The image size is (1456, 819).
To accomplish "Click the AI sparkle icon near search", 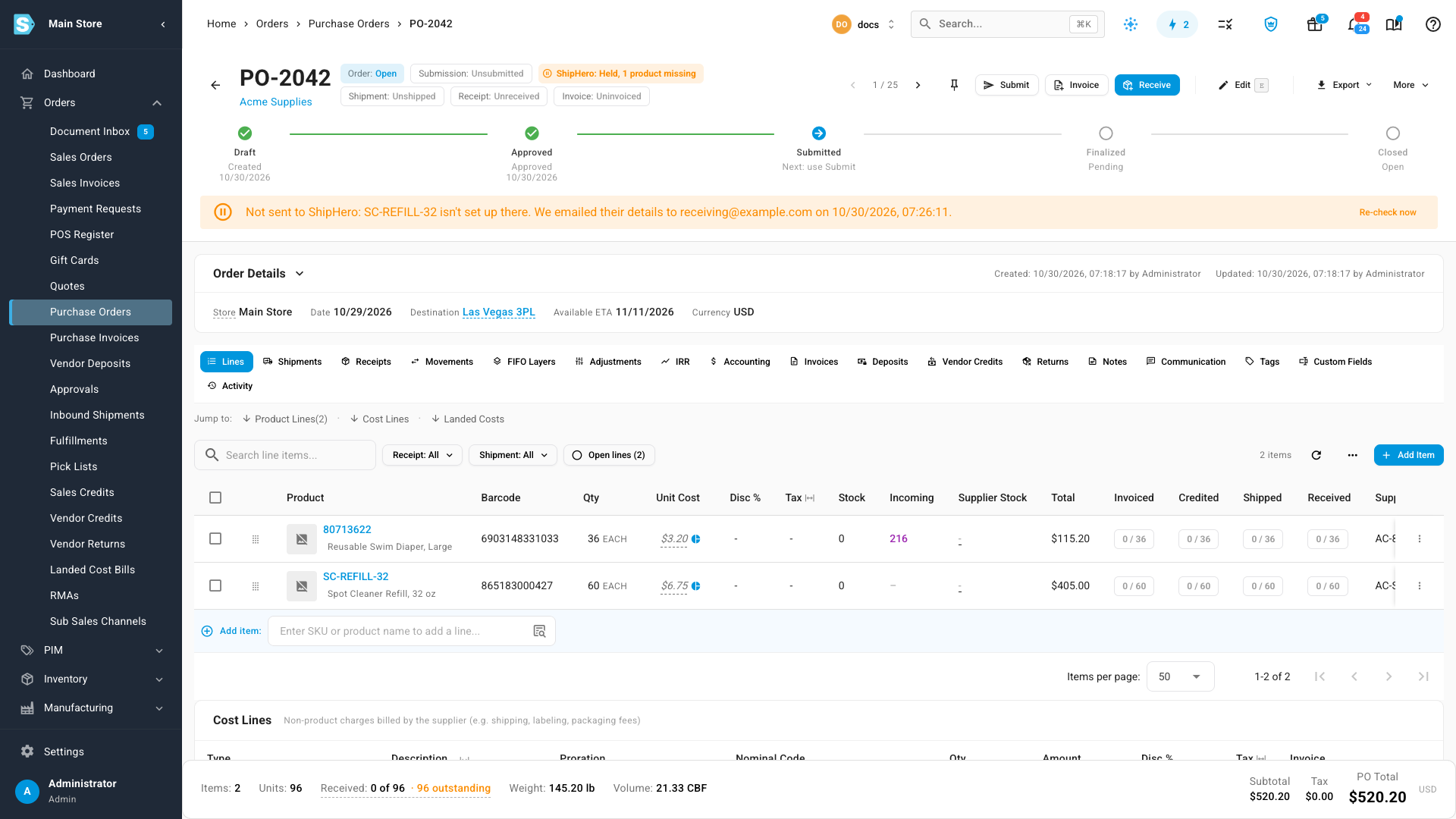I will point(1131,24).
